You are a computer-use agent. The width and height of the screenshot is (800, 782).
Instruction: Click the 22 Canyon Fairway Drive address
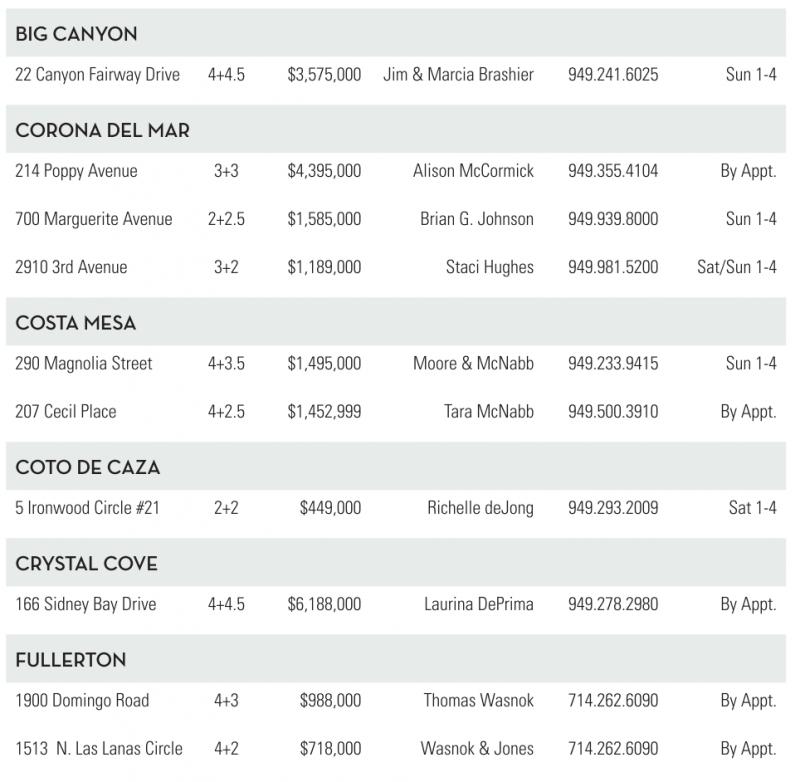[x=97, y=75]
